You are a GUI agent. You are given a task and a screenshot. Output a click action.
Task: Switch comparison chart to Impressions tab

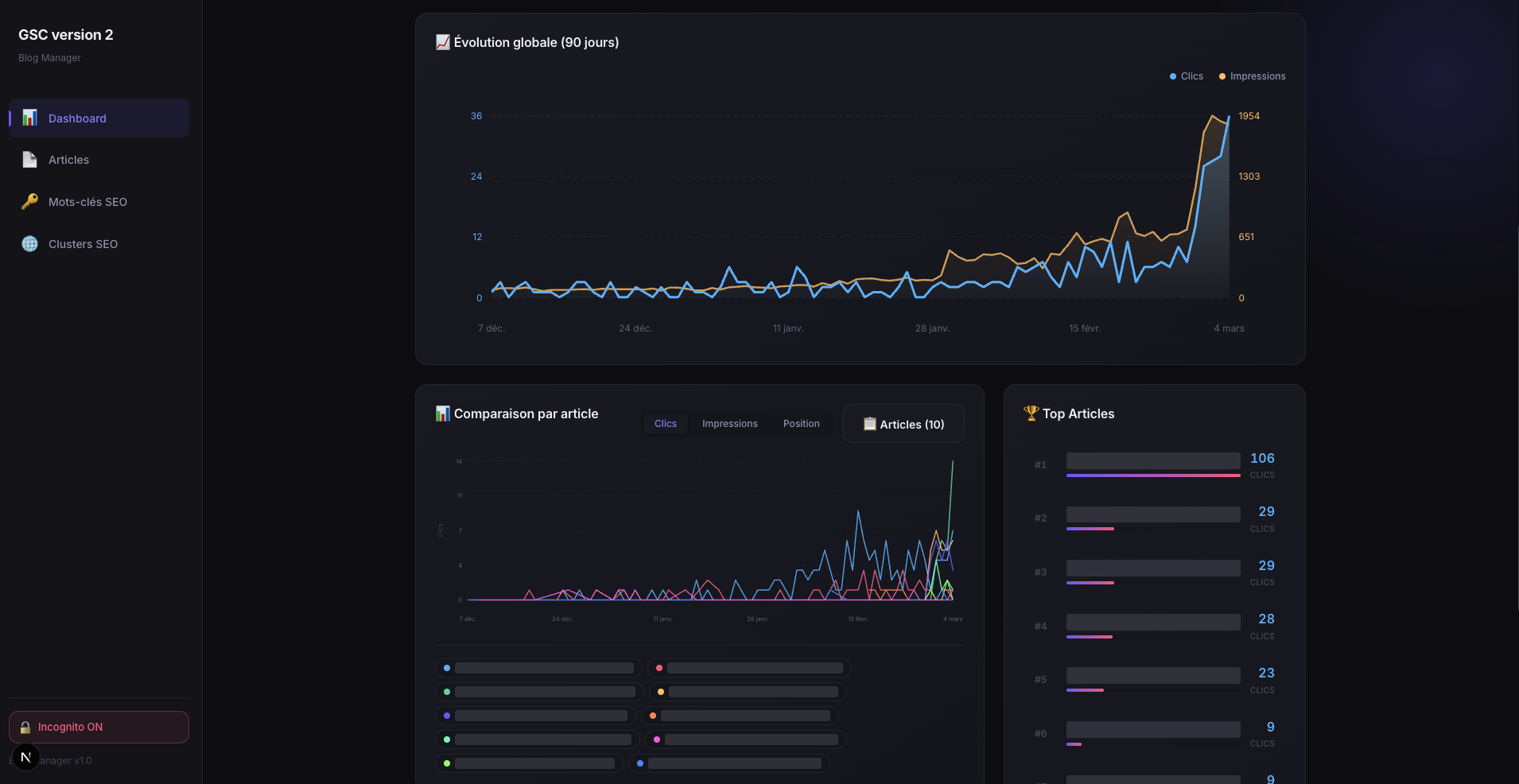tap(729, 424)
